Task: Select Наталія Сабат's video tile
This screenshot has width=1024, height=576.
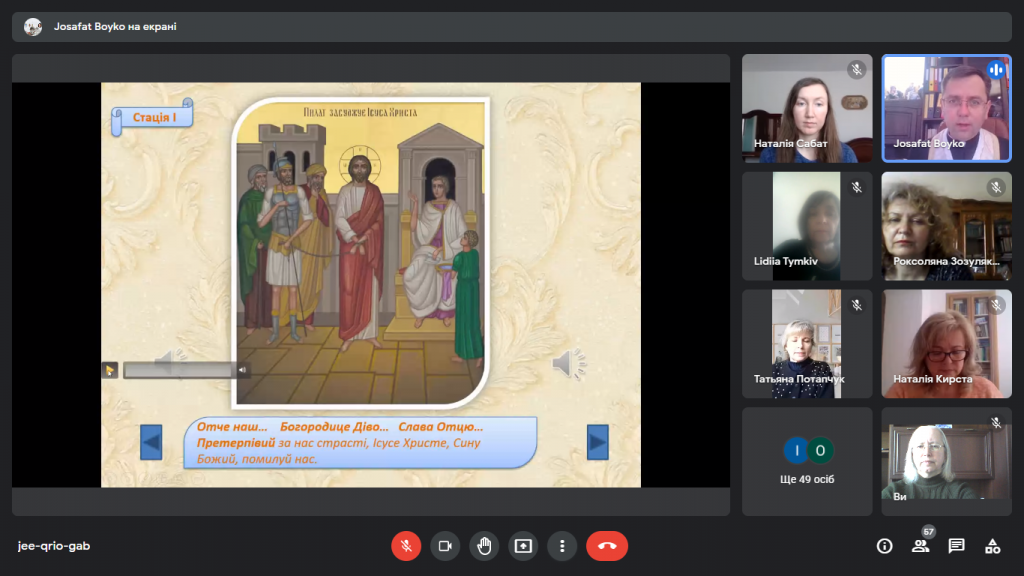Action: pos(807,108)
